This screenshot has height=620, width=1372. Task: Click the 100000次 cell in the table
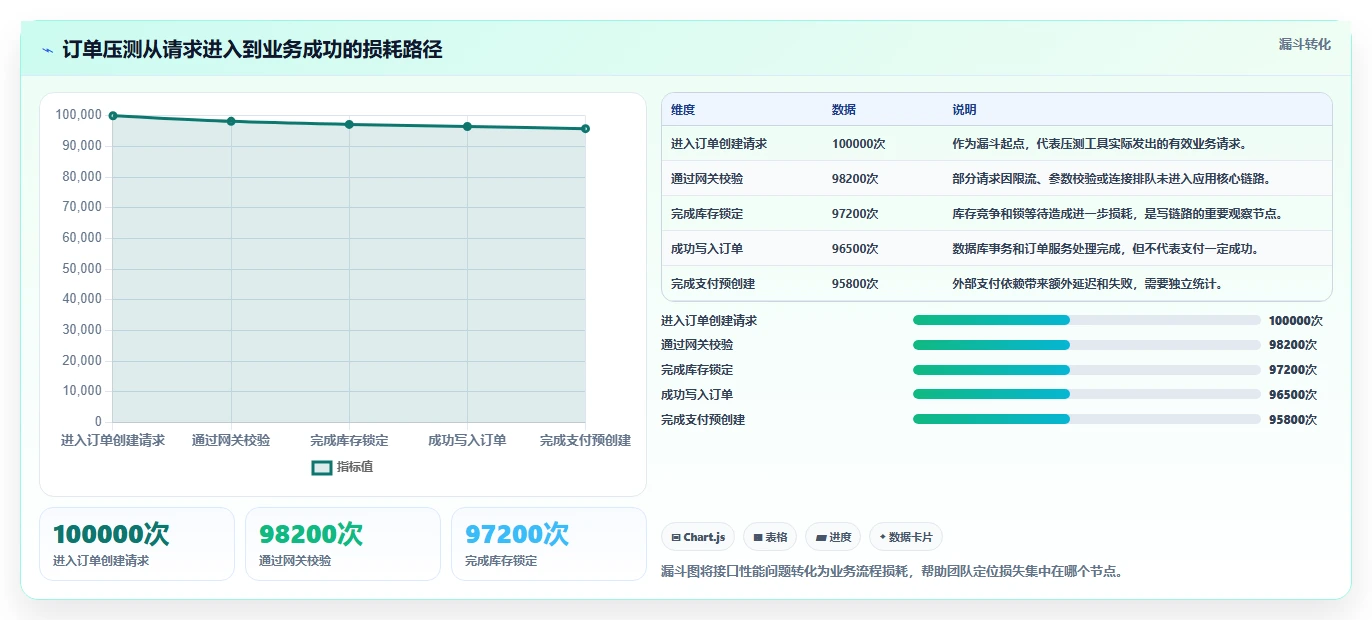(x=859, y=144)
